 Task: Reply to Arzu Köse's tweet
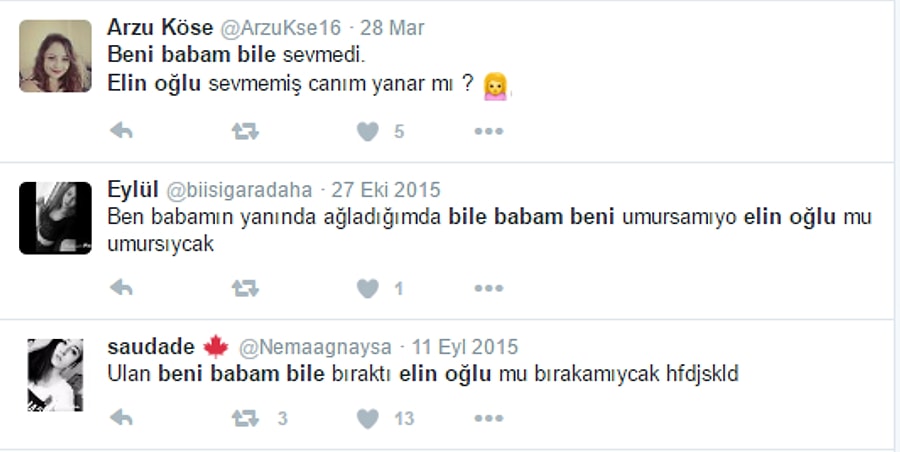121,132
